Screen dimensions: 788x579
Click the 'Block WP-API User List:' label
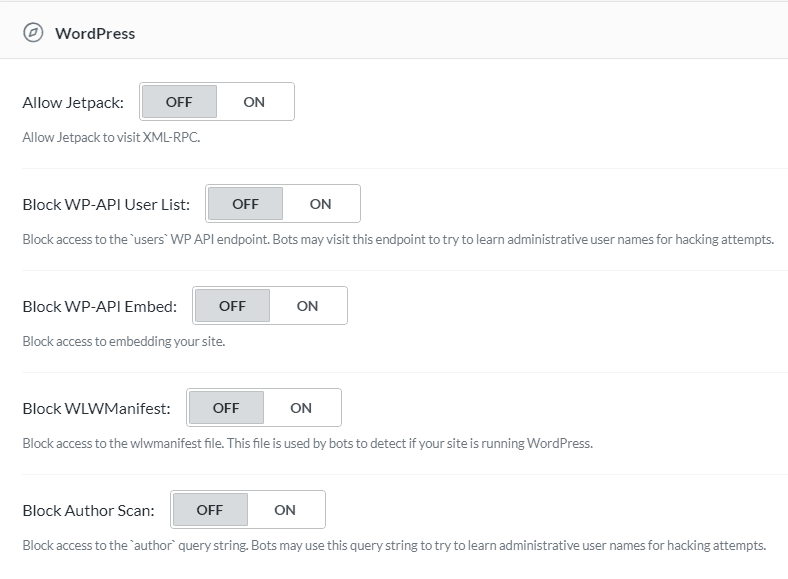[106, 205]
